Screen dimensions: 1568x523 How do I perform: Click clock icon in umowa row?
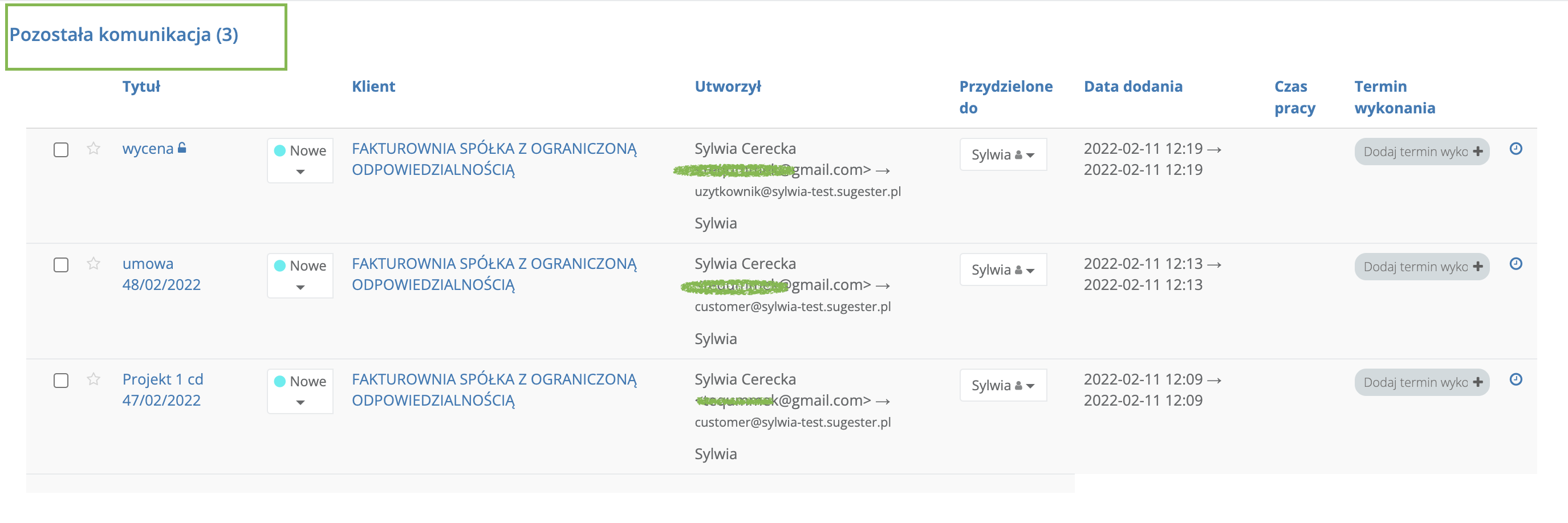tap(1516, 263)
